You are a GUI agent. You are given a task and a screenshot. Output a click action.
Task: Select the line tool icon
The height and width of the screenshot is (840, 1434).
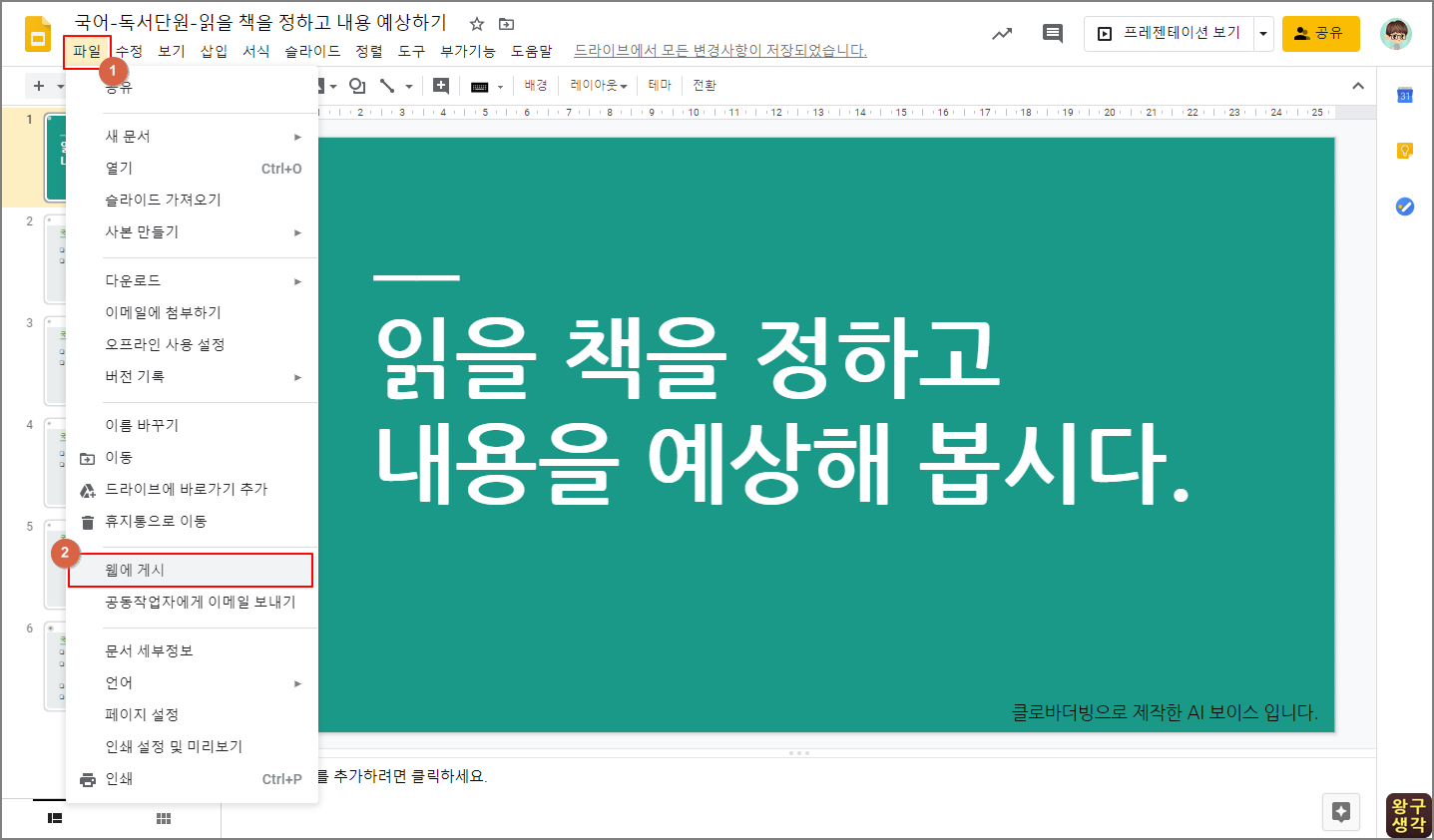pyautogui.click(x=387, y=86)
